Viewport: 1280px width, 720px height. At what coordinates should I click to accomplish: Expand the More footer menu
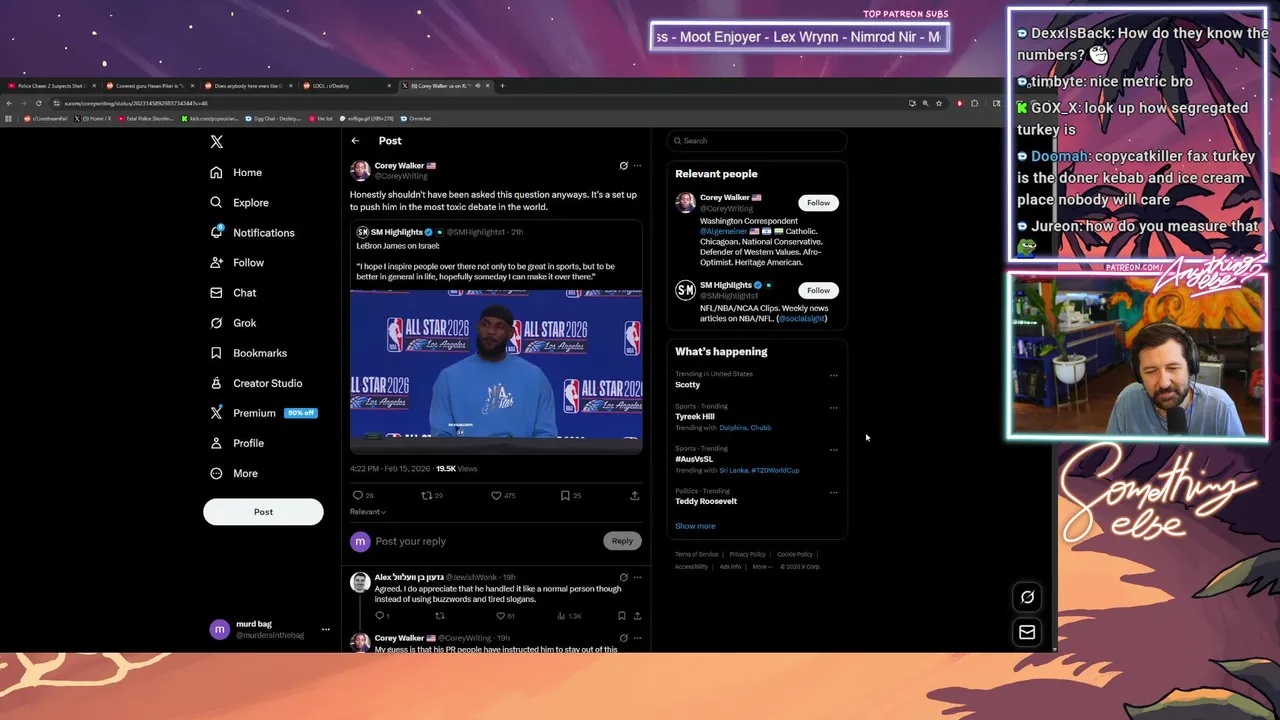[762, 567]
